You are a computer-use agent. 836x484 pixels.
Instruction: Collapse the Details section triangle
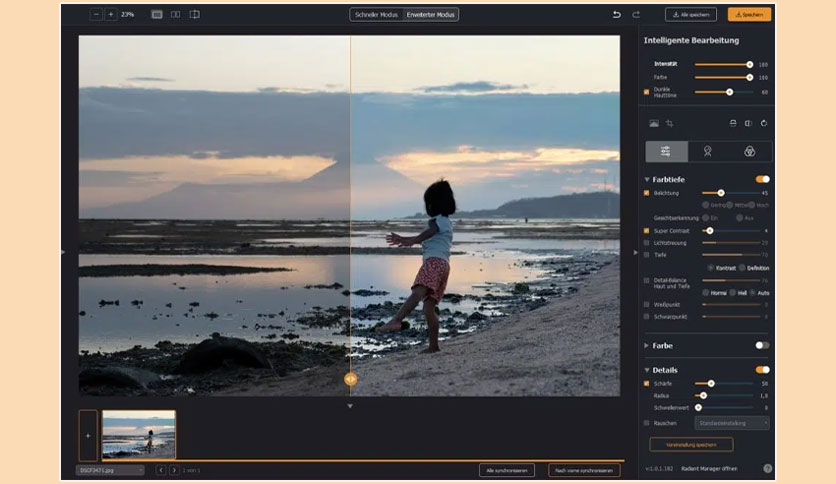647,370
